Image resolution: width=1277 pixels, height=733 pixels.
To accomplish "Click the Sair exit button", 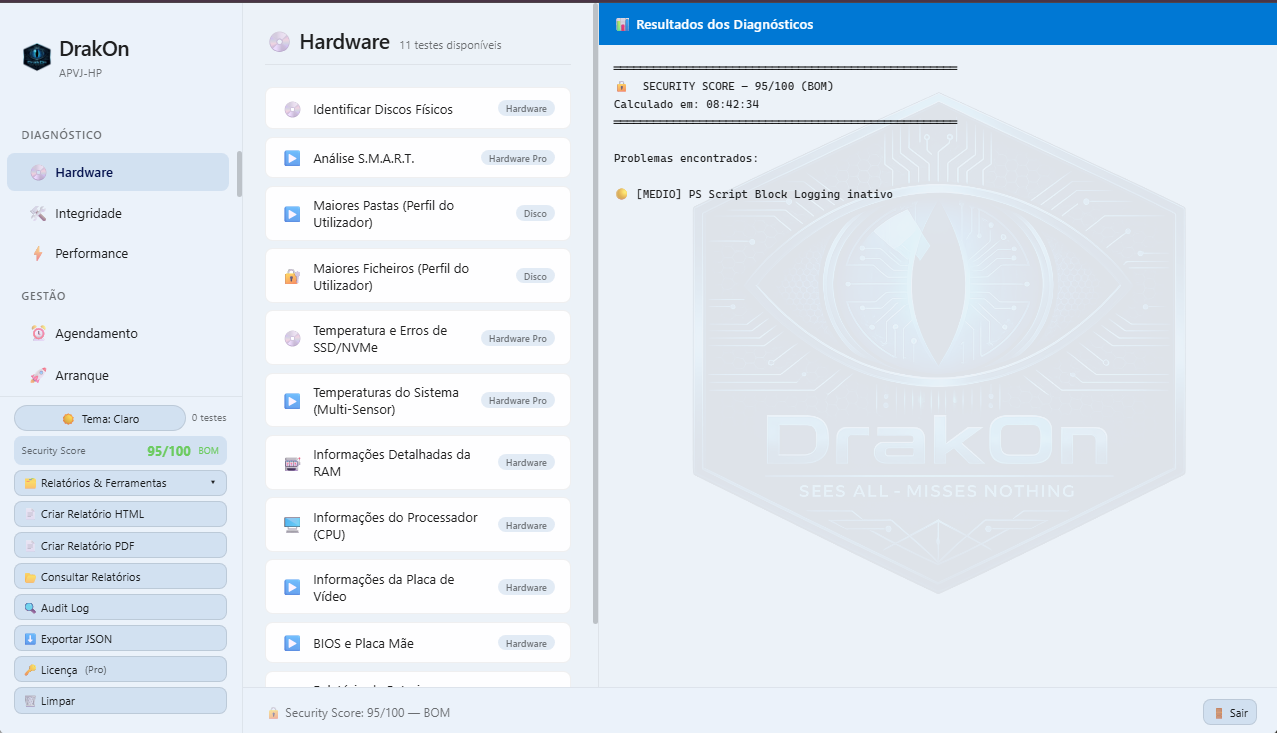I will [1230, 713].
